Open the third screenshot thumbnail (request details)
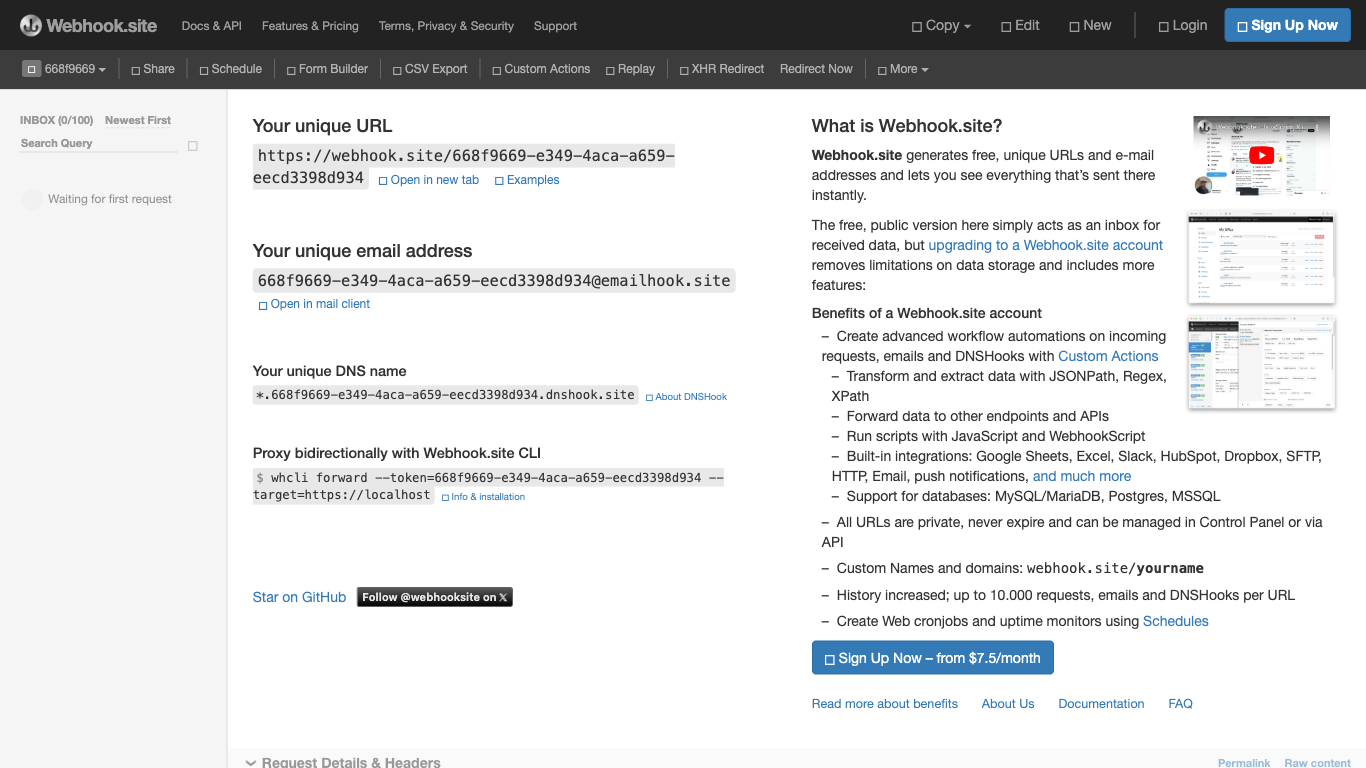This screenshot has height=768, width=1366. pos(1261,363)
